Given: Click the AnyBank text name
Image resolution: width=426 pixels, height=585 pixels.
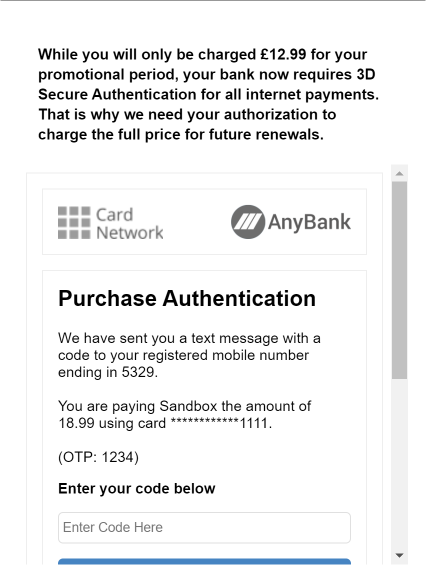Looking at the screenshot, I should click(309, 222).
